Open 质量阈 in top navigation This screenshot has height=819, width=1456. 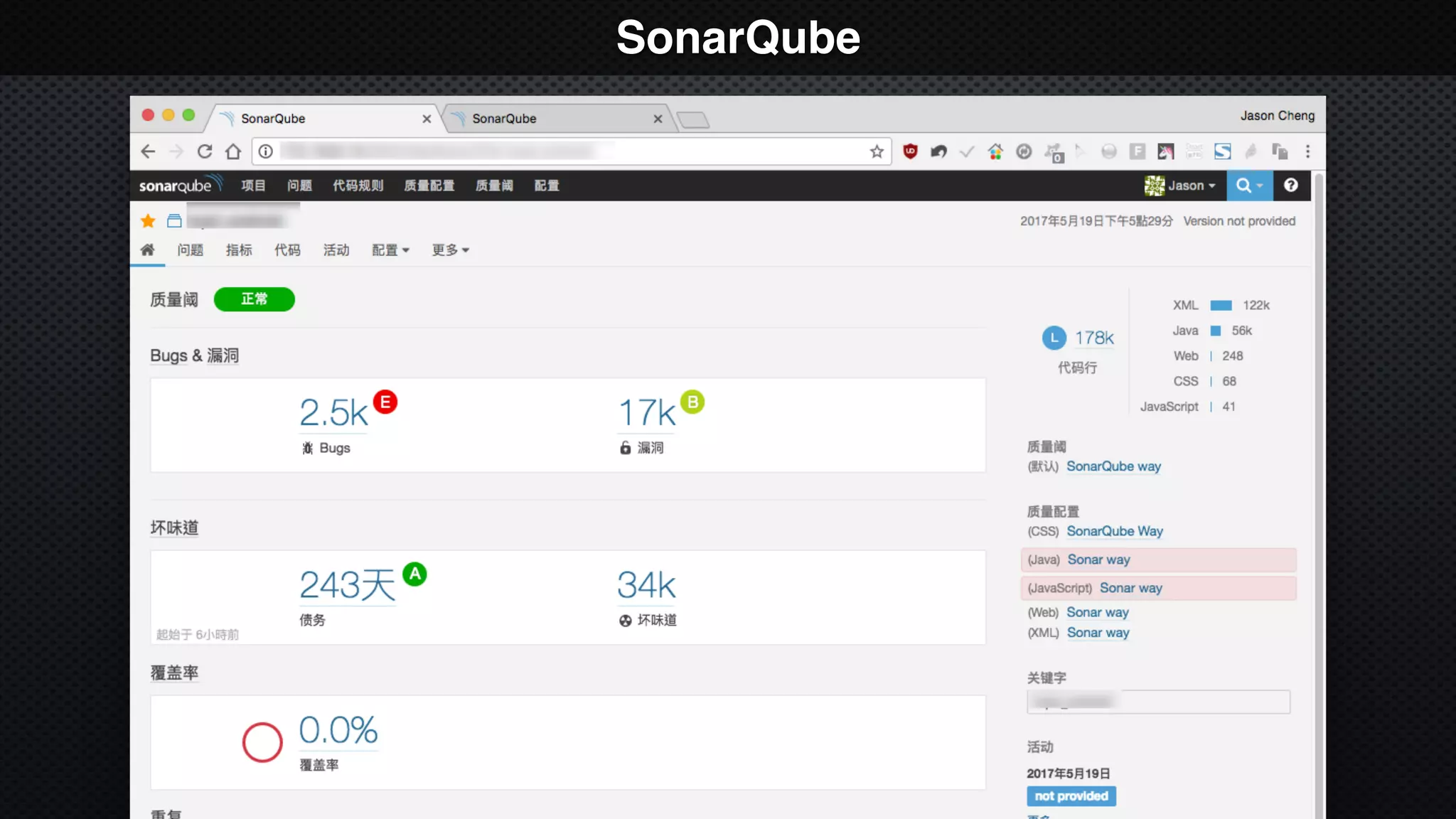click(x=494, y=186)
